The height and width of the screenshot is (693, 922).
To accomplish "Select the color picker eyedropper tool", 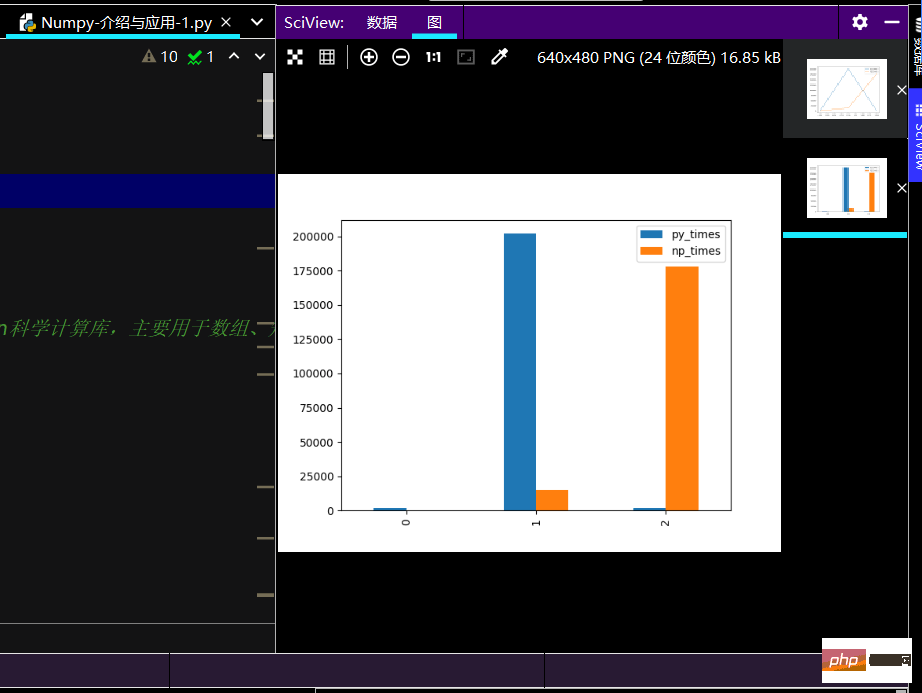I will coord(499,56).
